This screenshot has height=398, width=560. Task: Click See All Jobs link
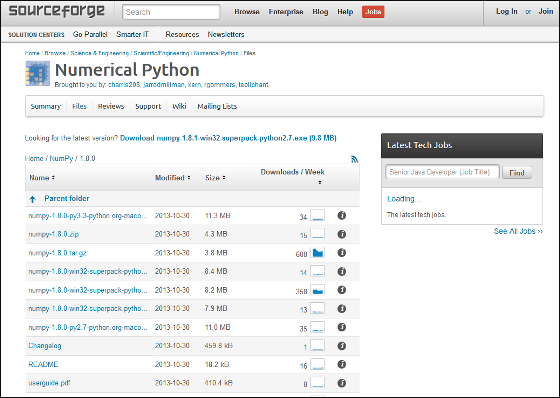coord(518,231)
